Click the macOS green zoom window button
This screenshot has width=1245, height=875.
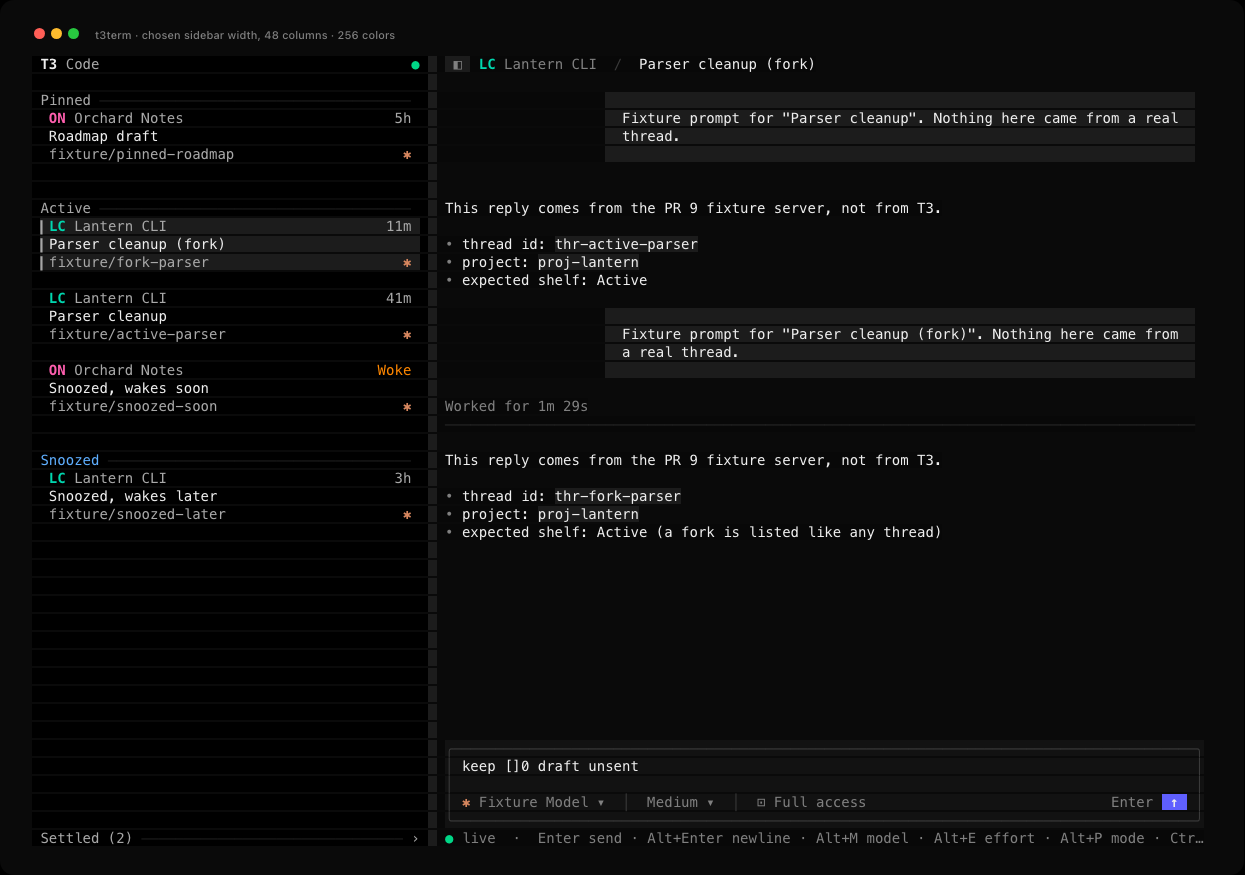tap(73, 34)
